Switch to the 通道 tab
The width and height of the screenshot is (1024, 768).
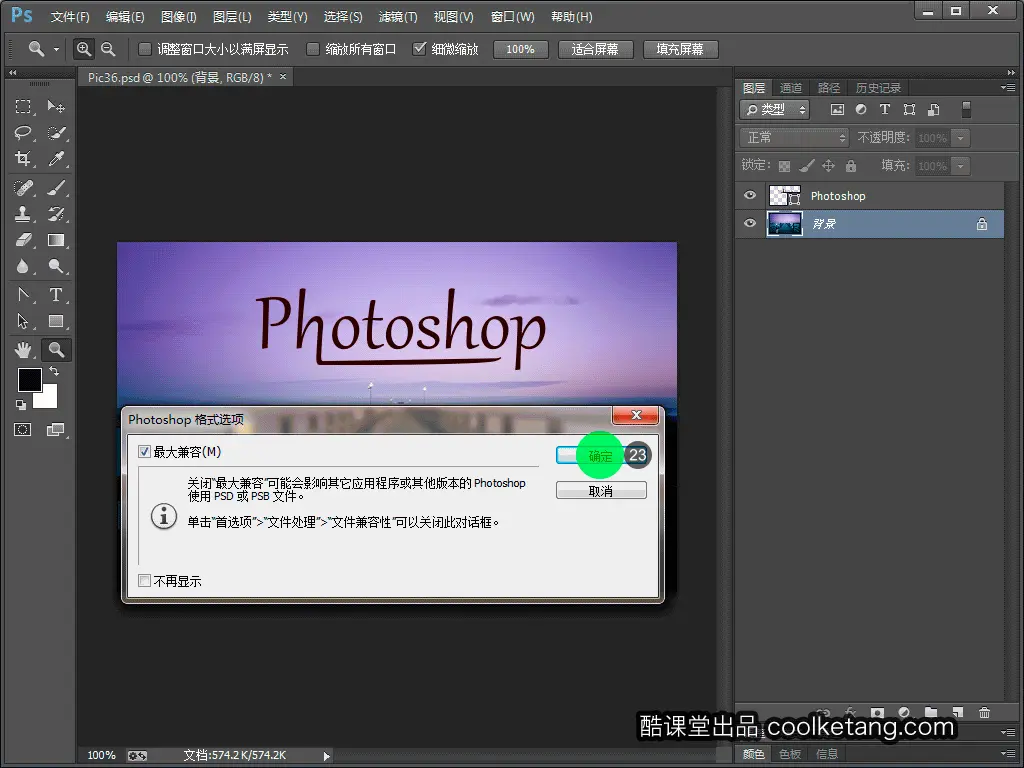(x=791, y=88)
